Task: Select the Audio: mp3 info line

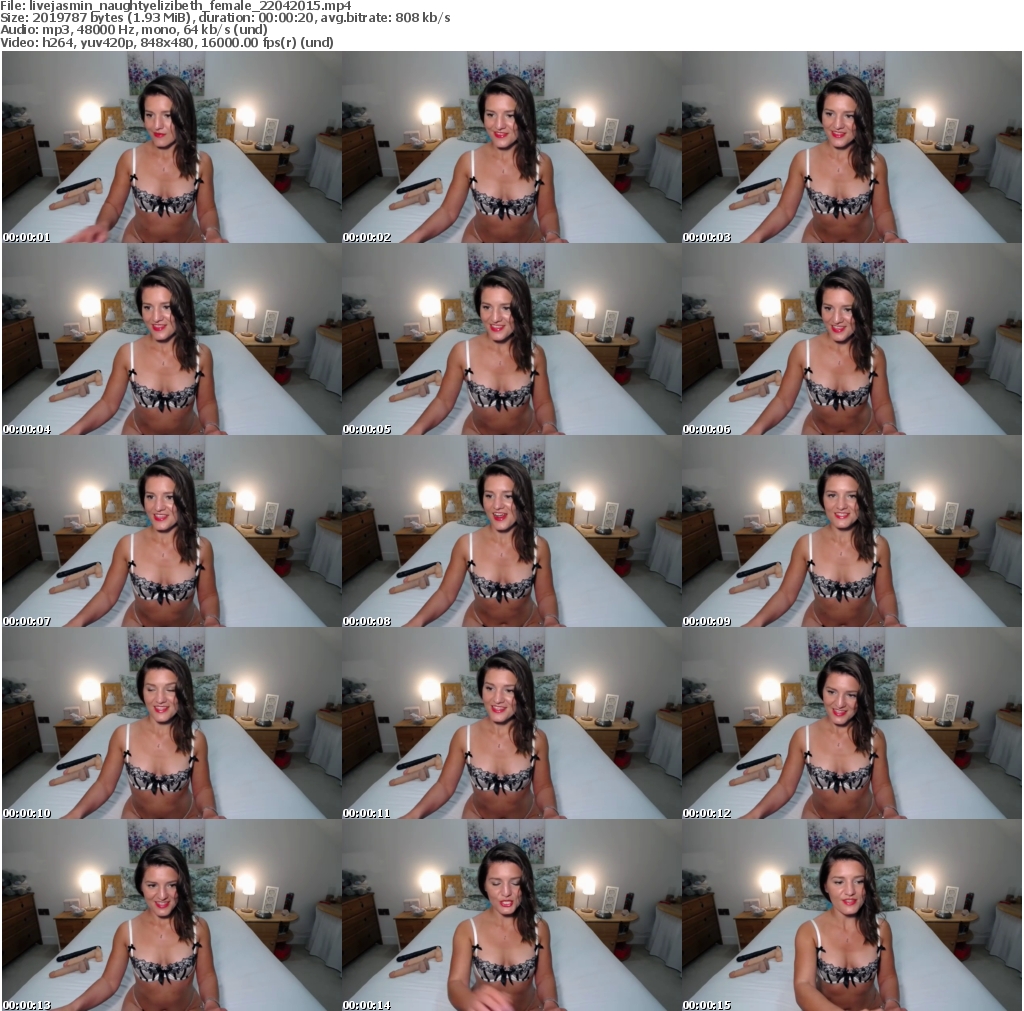Action: pos(134,30)
